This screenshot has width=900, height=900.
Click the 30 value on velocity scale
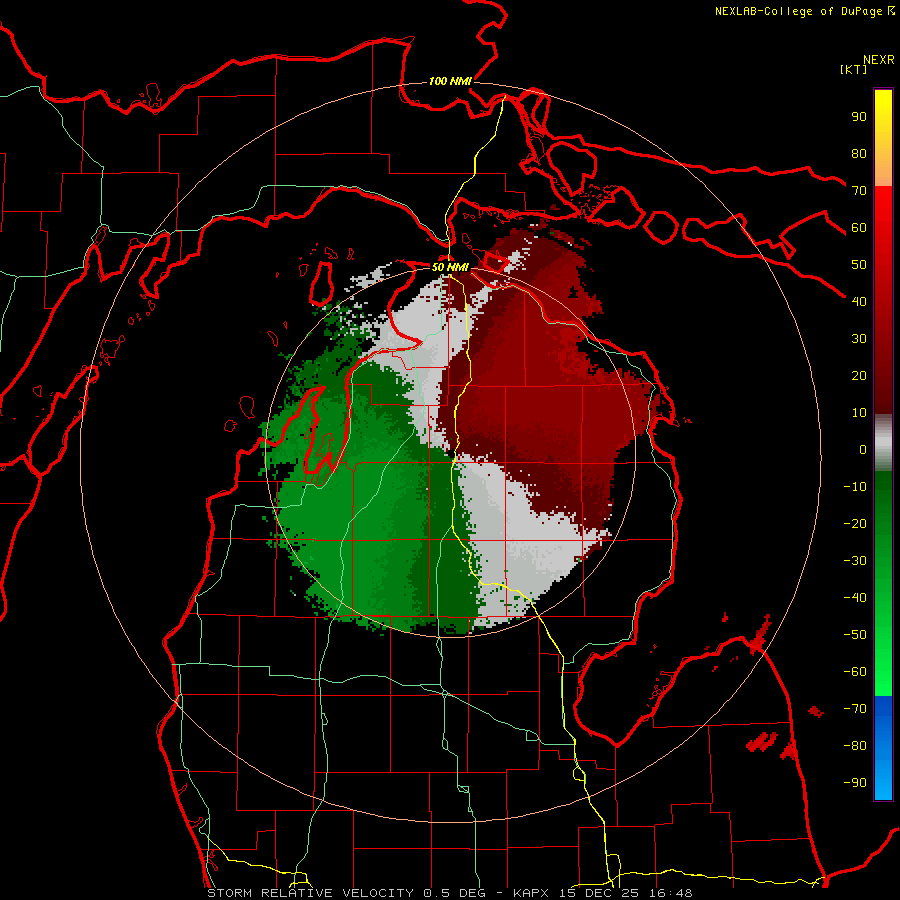pyautogui.click(x=859, y=339)
